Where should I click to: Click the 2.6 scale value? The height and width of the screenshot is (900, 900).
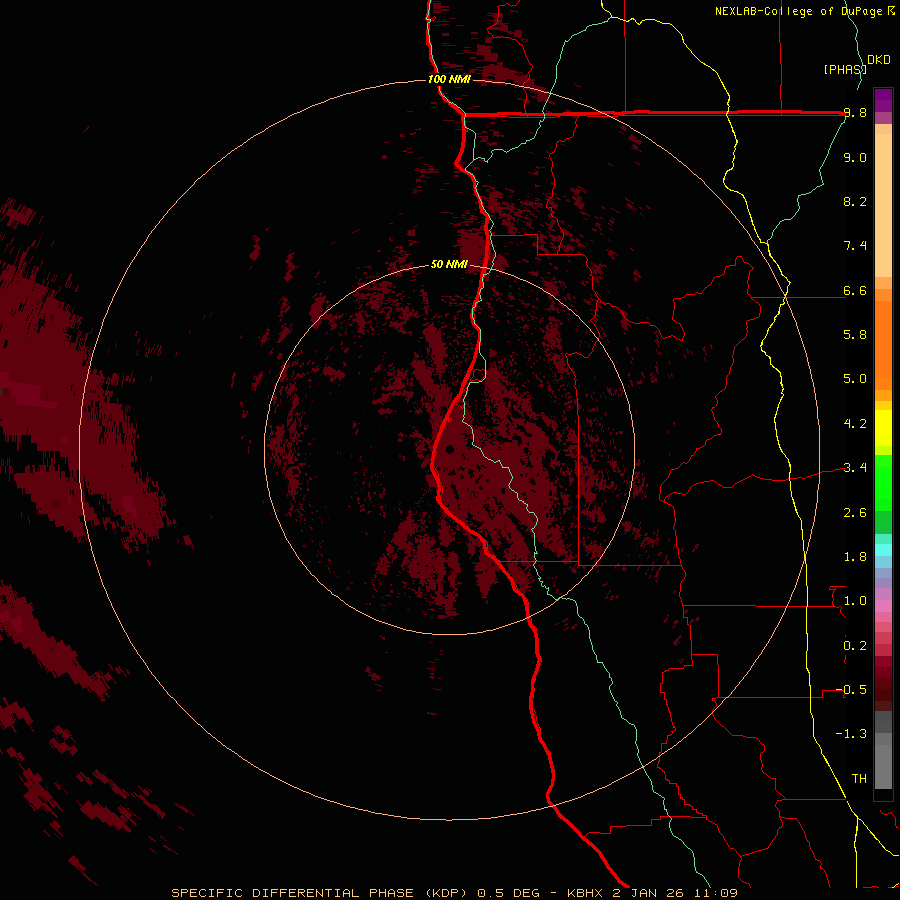(x=855, y=513)
